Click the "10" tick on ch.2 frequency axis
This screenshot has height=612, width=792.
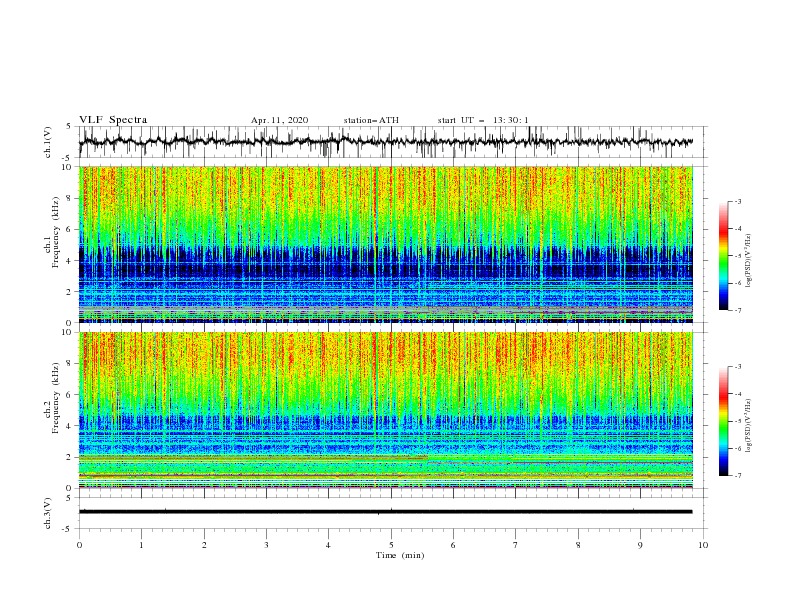[x=68, y=332]
